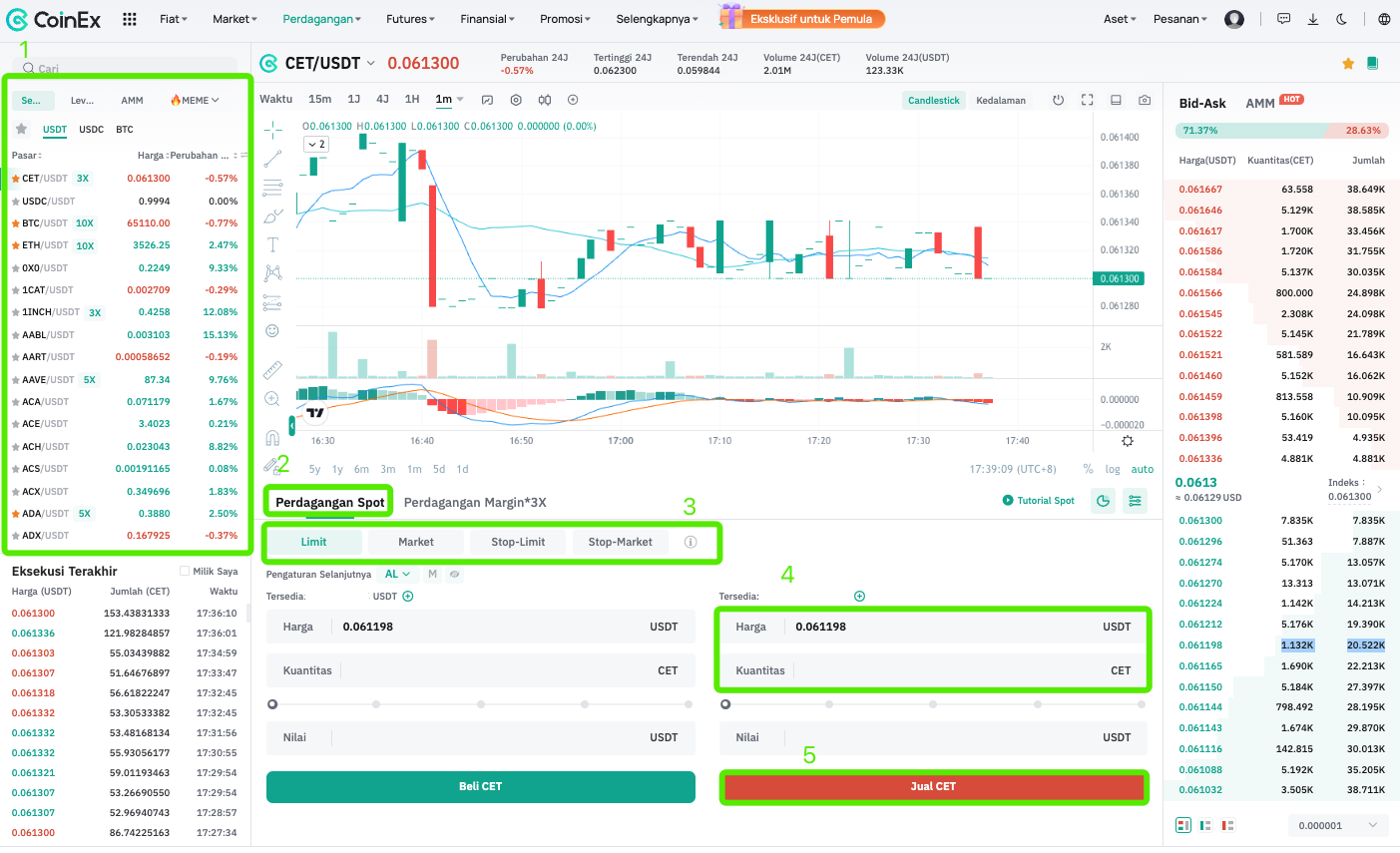Screen dimensions: 1400x853
Task: Open the Market dropdown menu
Action: coord(234,19)
